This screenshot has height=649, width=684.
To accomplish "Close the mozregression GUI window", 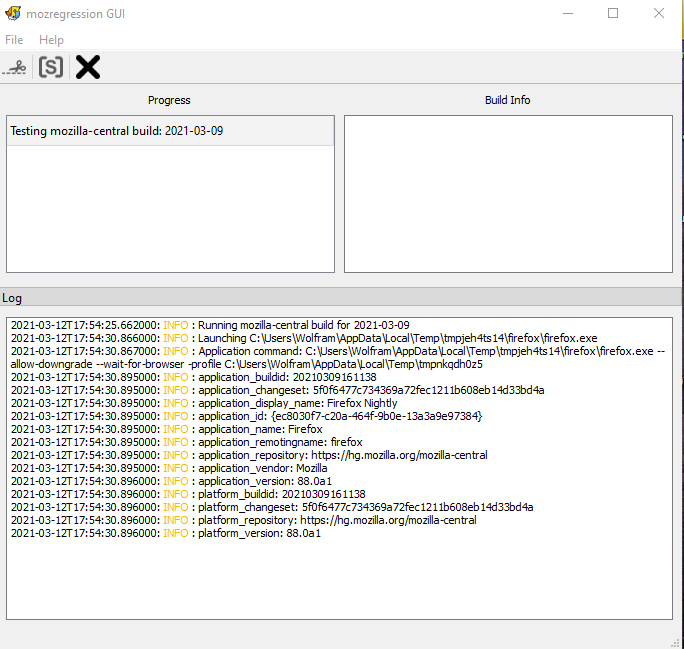I will click(x=659, y=14).
